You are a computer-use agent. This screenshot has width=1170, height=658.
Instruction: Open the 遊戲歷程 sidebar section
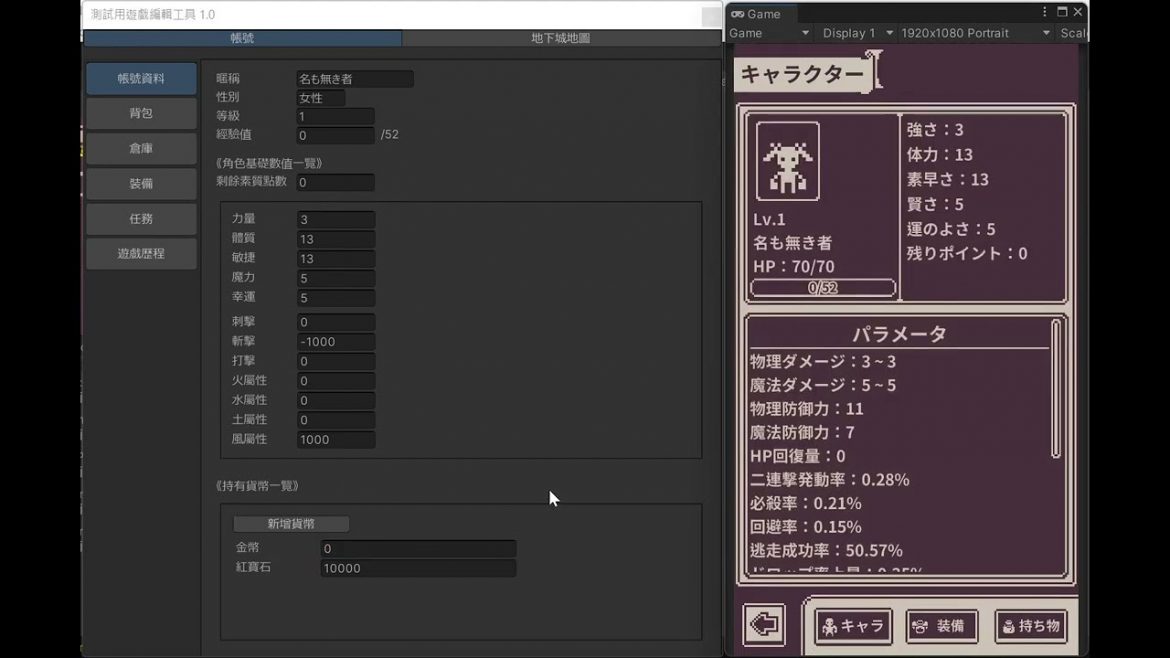[x=141, y=254]
